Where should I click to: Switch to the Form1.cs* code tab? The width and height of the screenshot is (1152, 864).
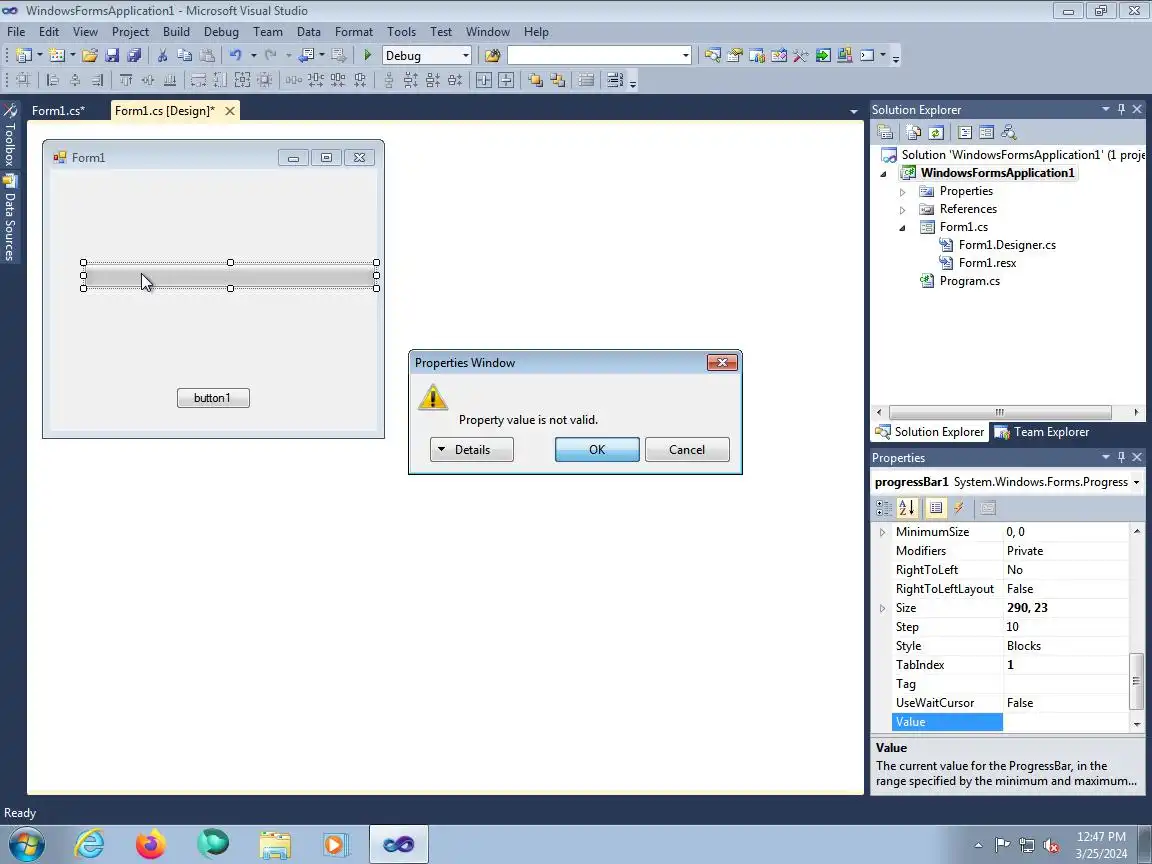tap(58, 111)
